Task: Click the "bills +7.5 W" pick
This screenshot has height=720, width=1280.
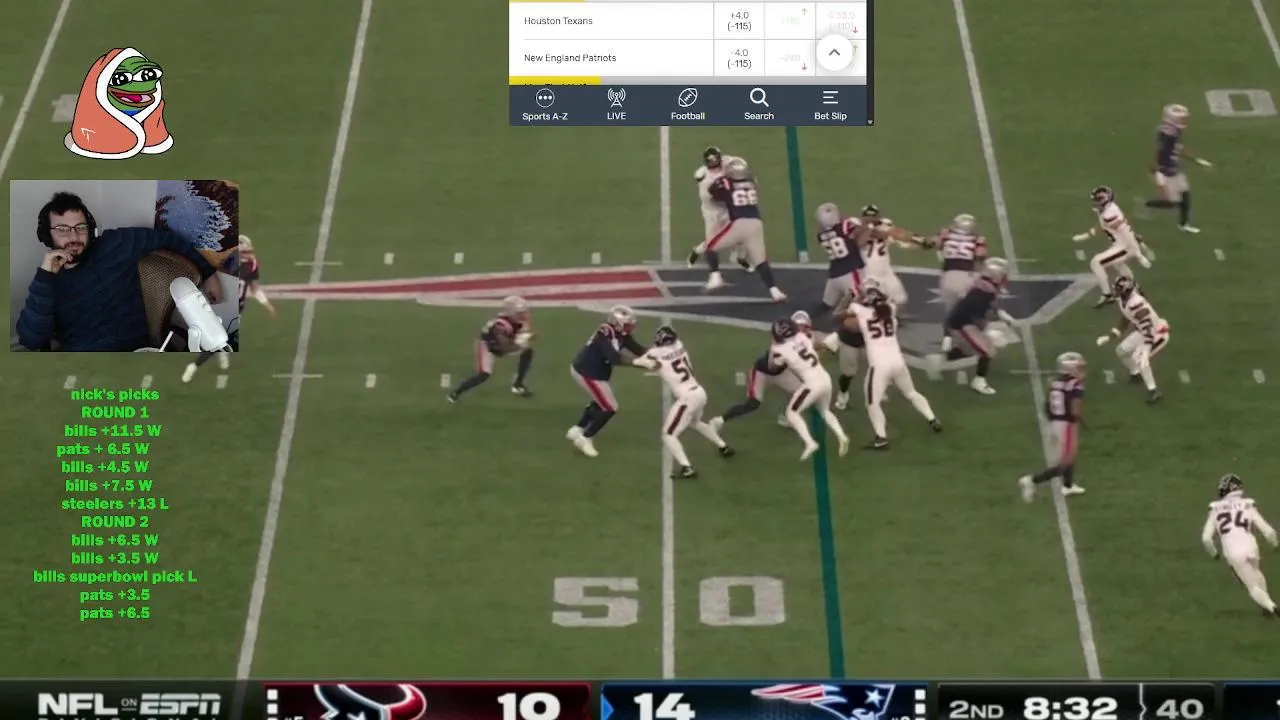Action: tap(109, 485)
